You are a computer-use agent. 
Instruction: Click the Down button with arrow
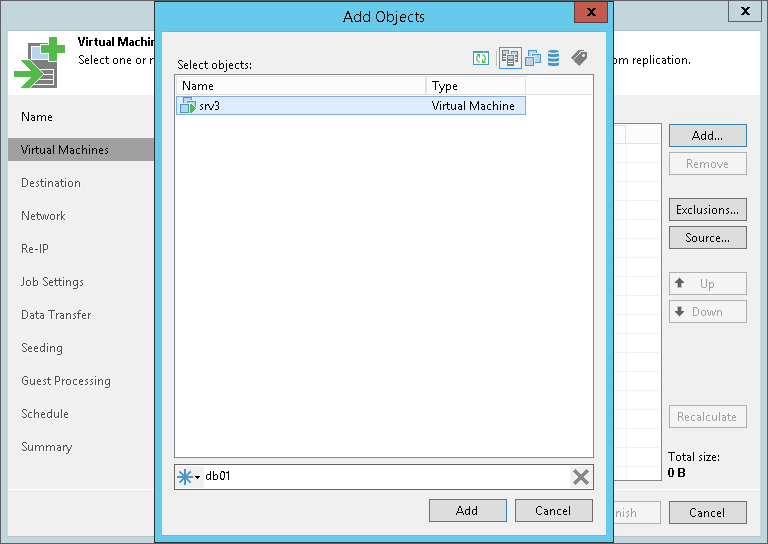point(708,311)
